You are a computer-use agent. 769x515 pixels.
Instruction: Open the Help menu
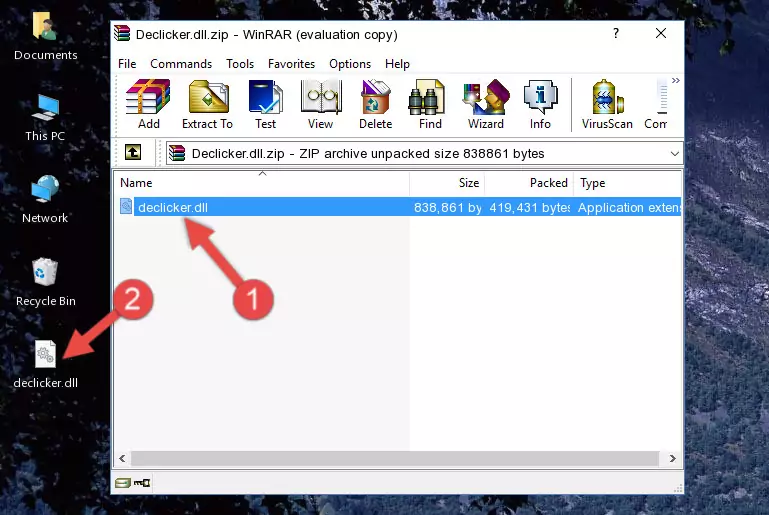tap(397, 64)
